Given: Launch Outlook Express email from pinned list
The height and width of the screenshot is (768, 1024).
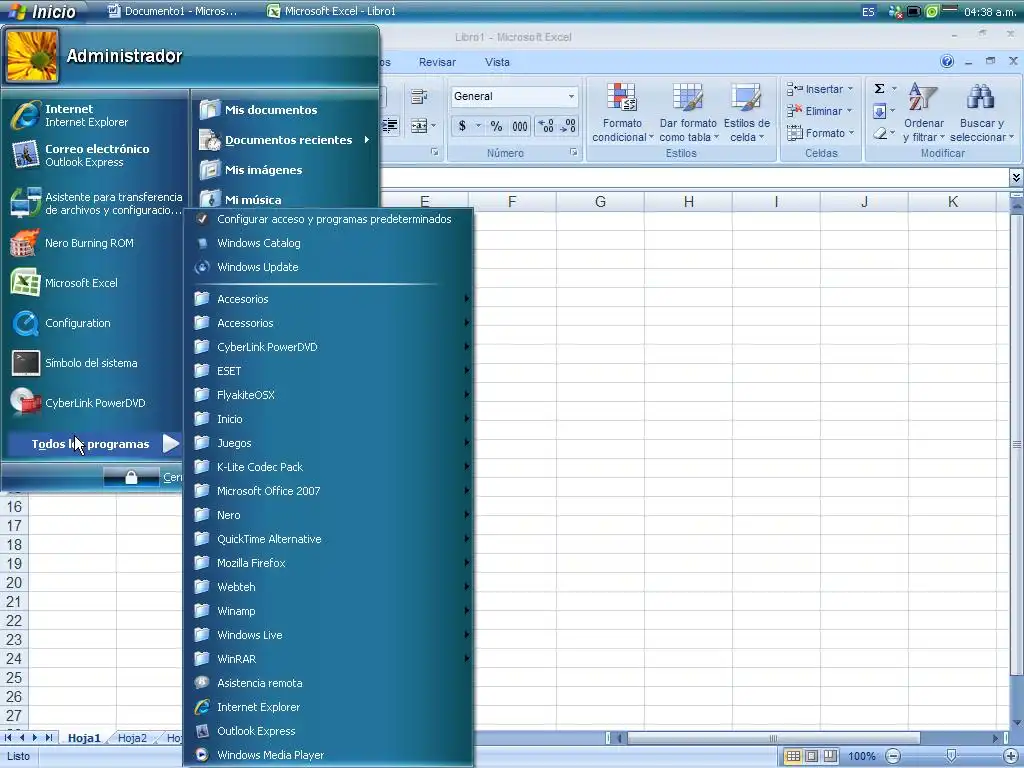Looking at the screenshot, I should 95,155.
